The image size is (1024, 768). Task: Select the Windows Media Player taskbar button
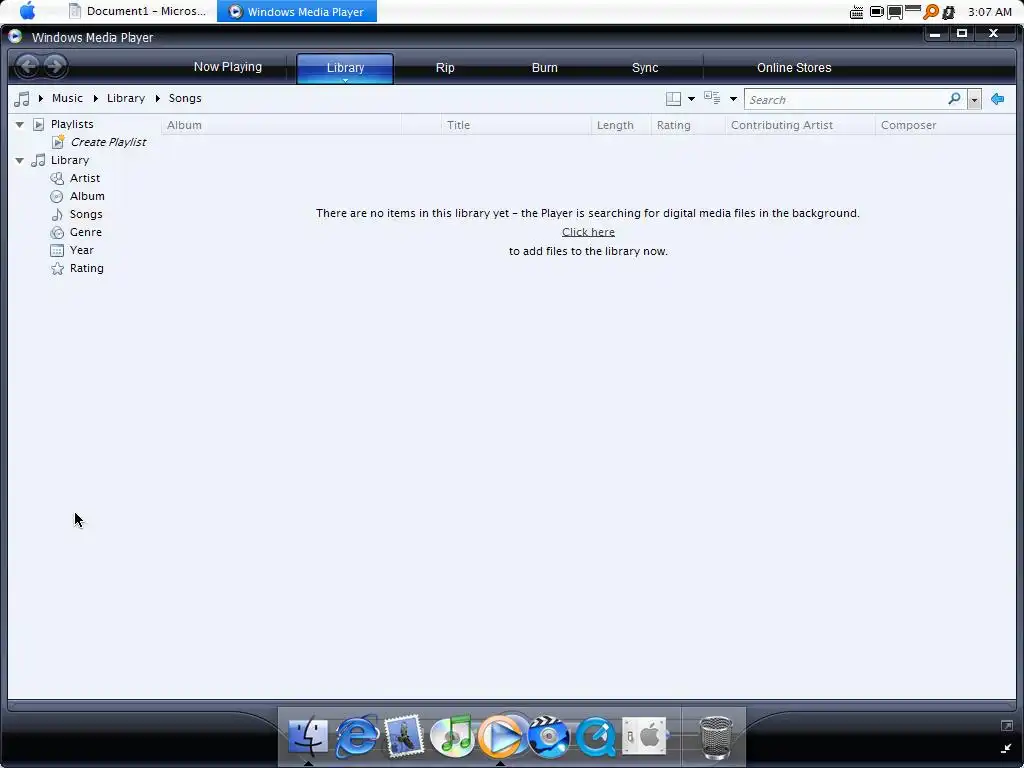[x=296, y=11]
